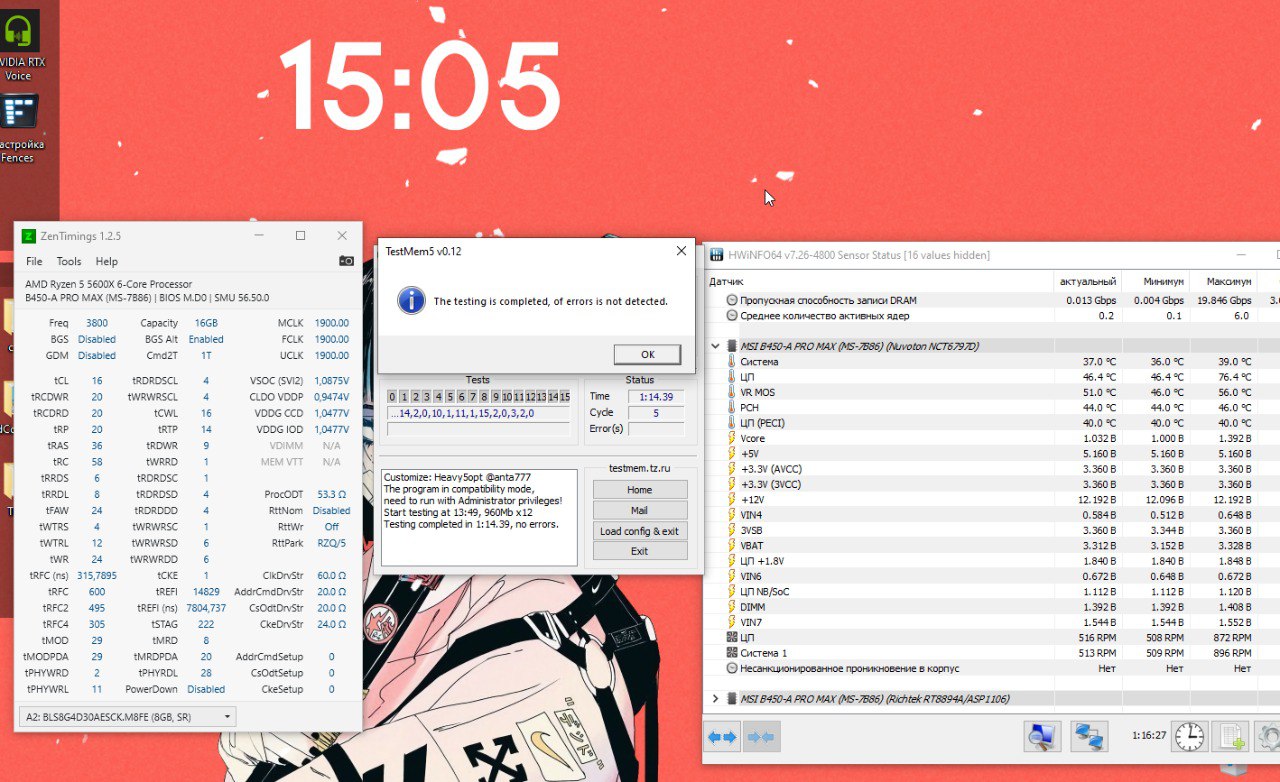
Task: Toggle test 10 box in TestMem5
Action: 508,397
